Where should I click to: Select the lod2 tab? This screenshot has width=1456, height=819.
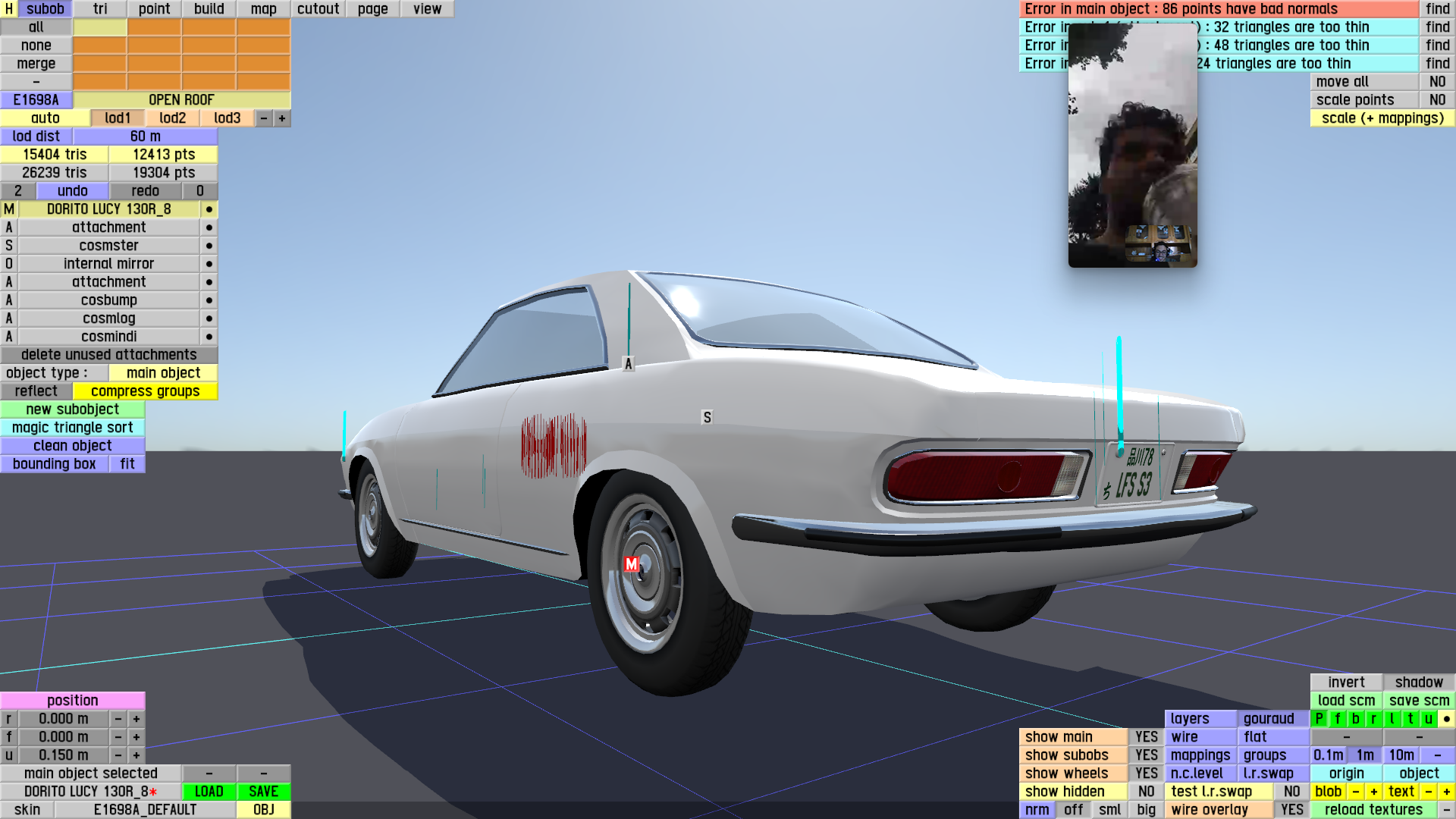point(172,118)
